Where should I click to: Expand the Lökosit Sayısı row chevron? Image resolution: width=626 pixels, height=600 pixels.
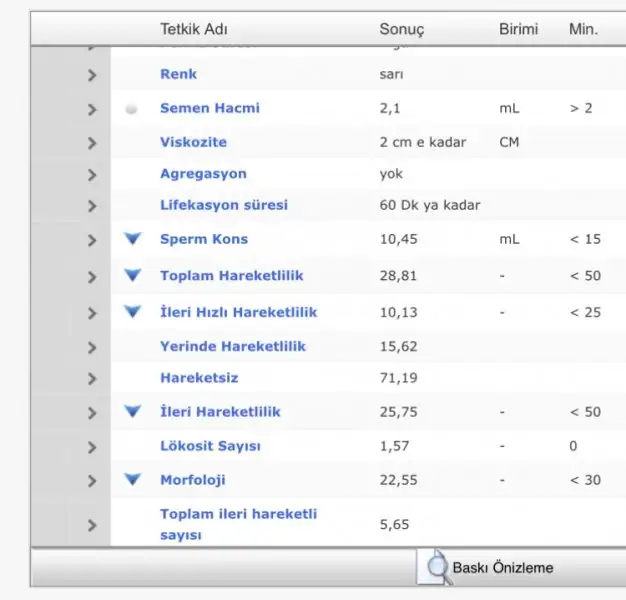coord(92,447)
